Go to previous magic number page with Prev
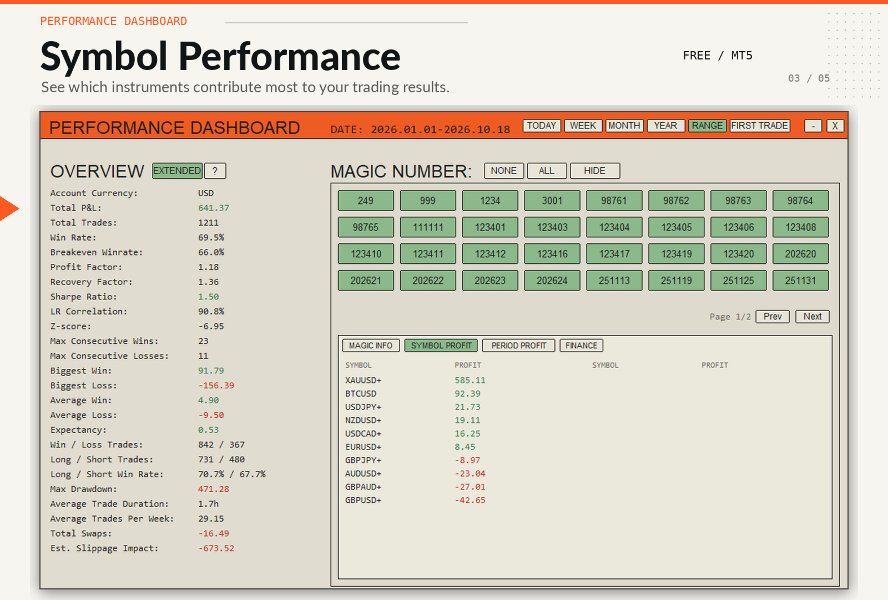This screenshot has height=600, width=888. pos(772,317)
